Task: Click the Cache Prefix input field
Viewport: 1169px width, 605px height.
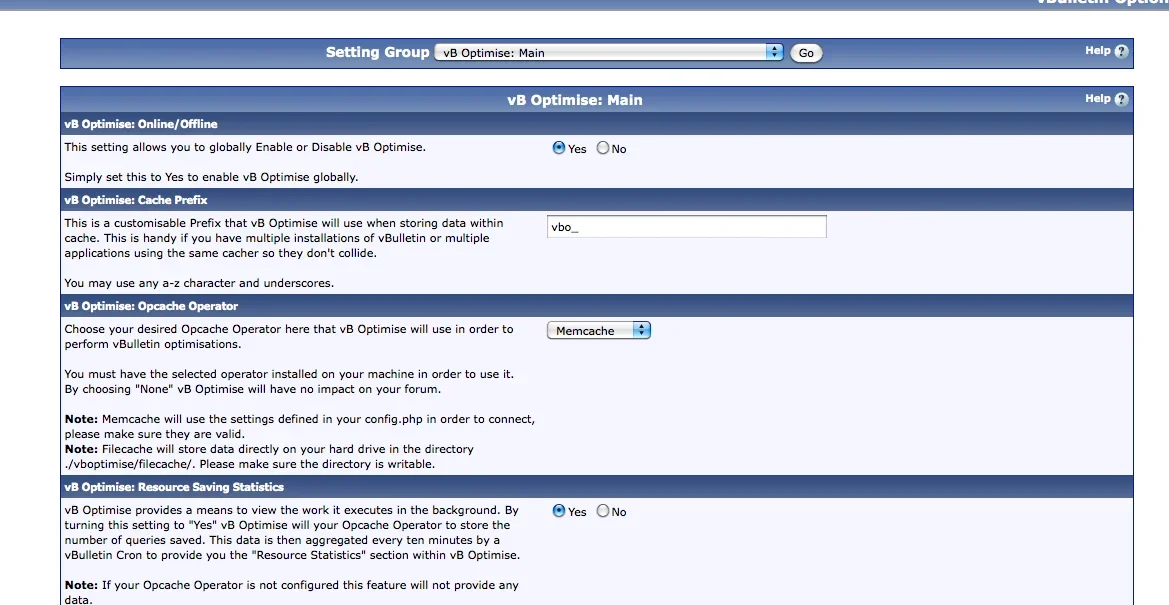Action: tap(687, 227)
